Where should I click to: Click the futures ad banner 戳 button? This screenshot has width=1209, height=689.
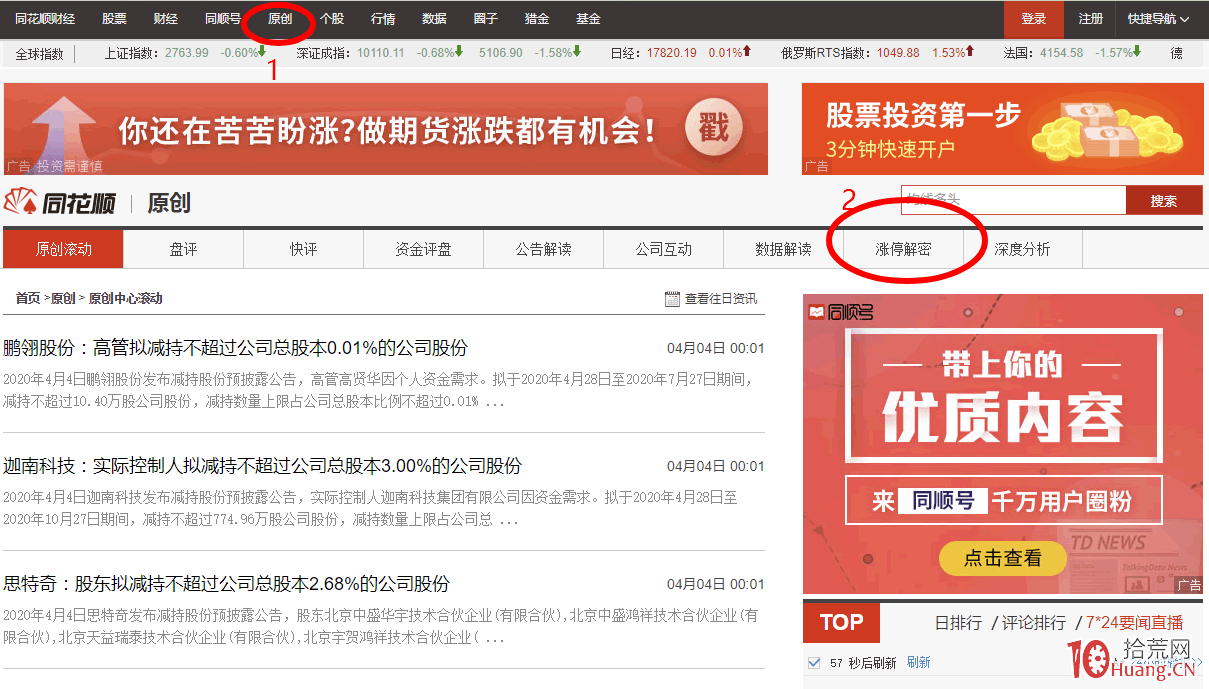tap(714, 128)
